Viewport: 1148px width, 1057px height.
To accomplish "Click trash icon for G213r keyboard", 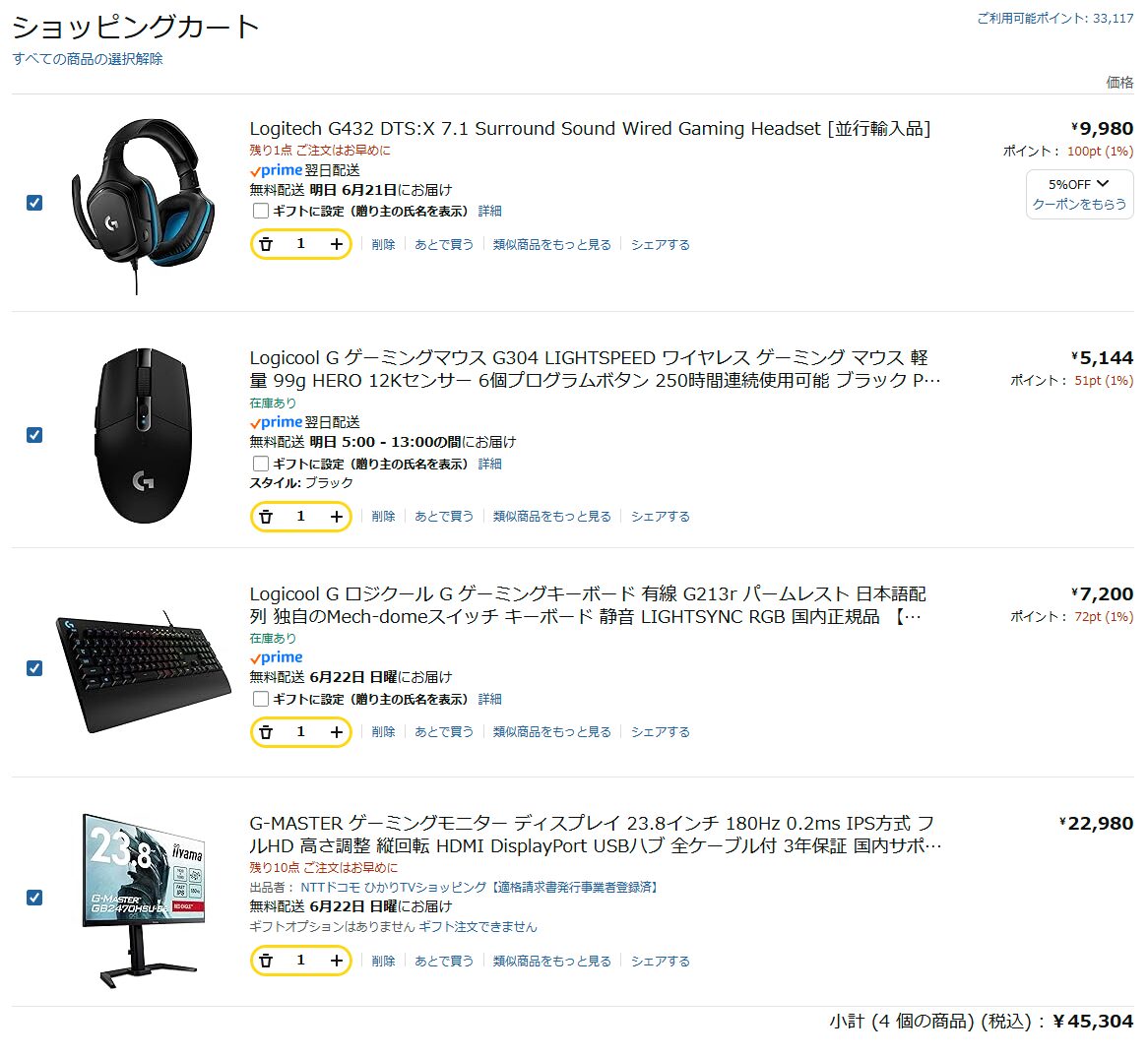I will pos(267,732).
